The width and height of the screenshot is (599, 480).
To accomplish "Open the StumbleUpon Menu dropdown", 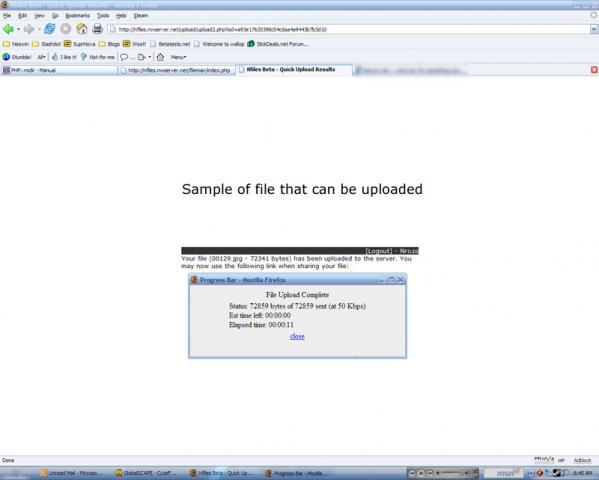I will click(178, 57).
